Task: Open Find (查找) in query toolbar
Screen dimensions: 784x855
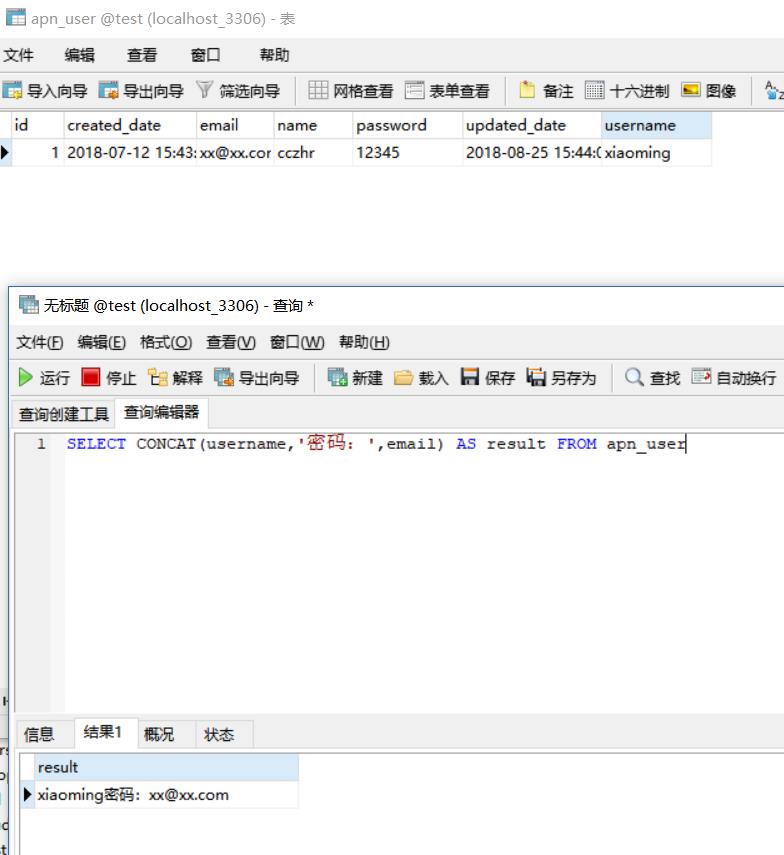Action: click(635, 377)
